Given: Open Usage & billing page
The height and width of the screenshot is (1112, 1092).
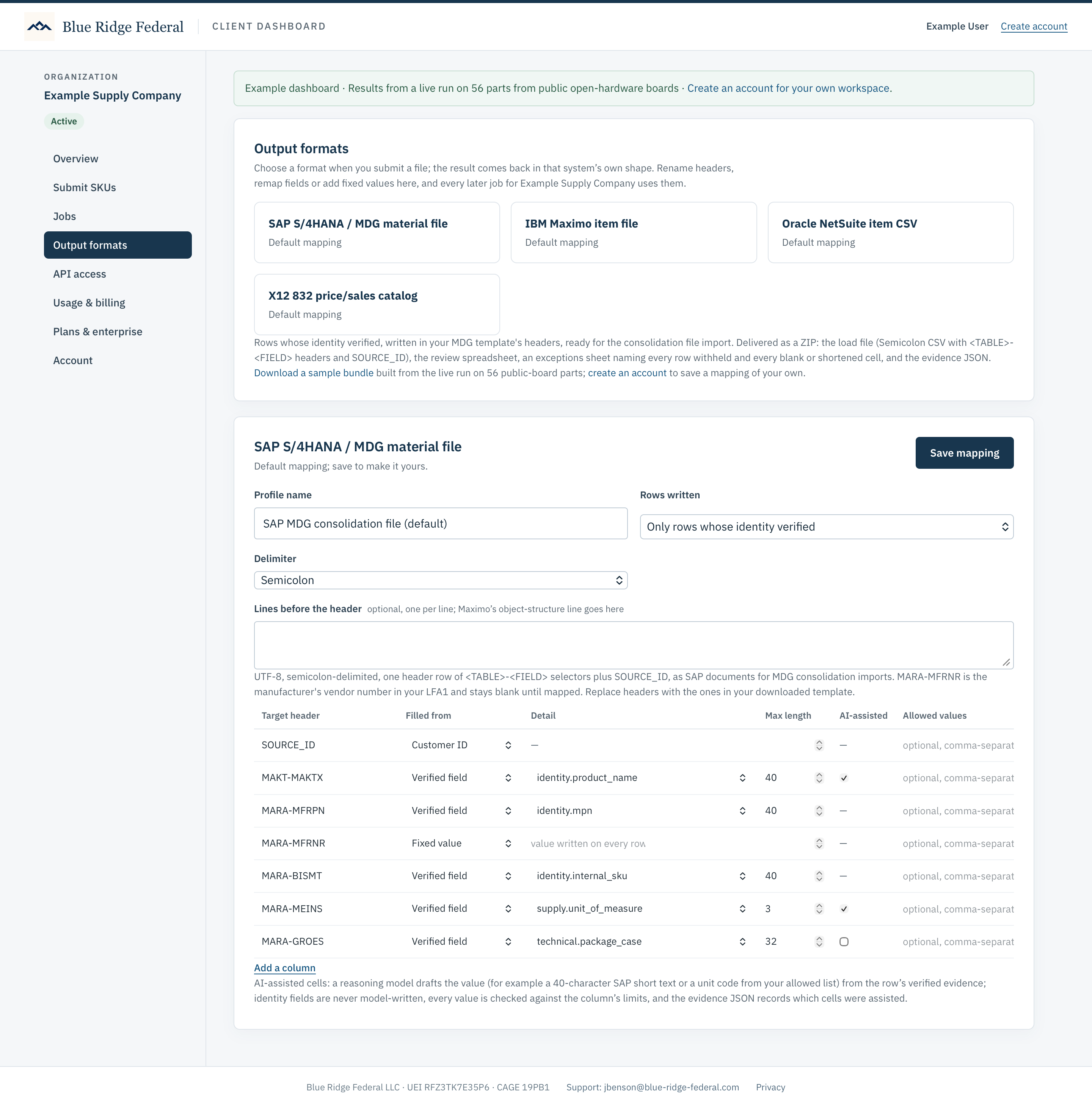Looking at the screenshot, I should click(x=118, y=302).
